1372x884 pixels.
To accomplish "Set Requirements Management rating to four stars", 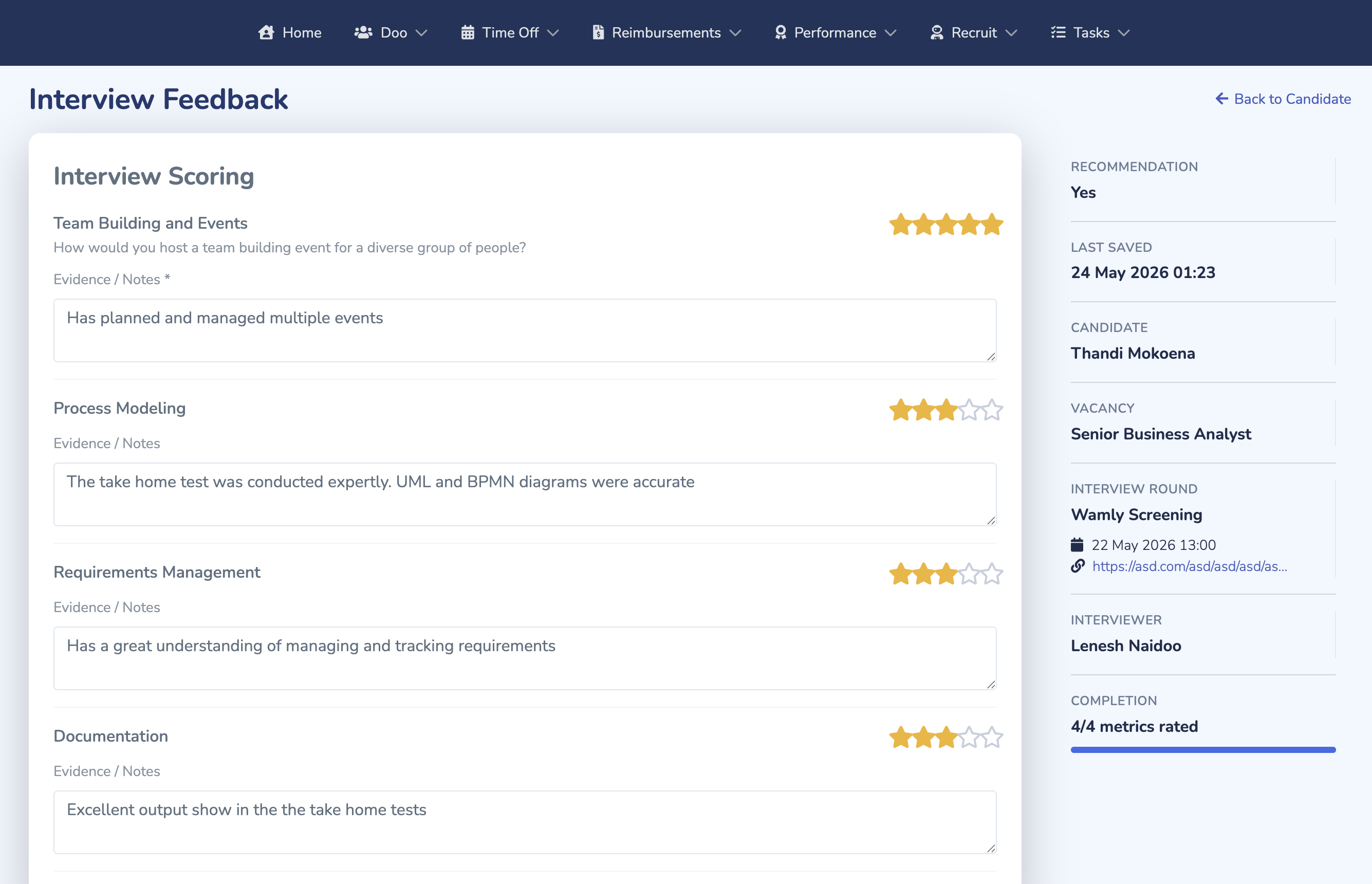I will click(969, 574).
